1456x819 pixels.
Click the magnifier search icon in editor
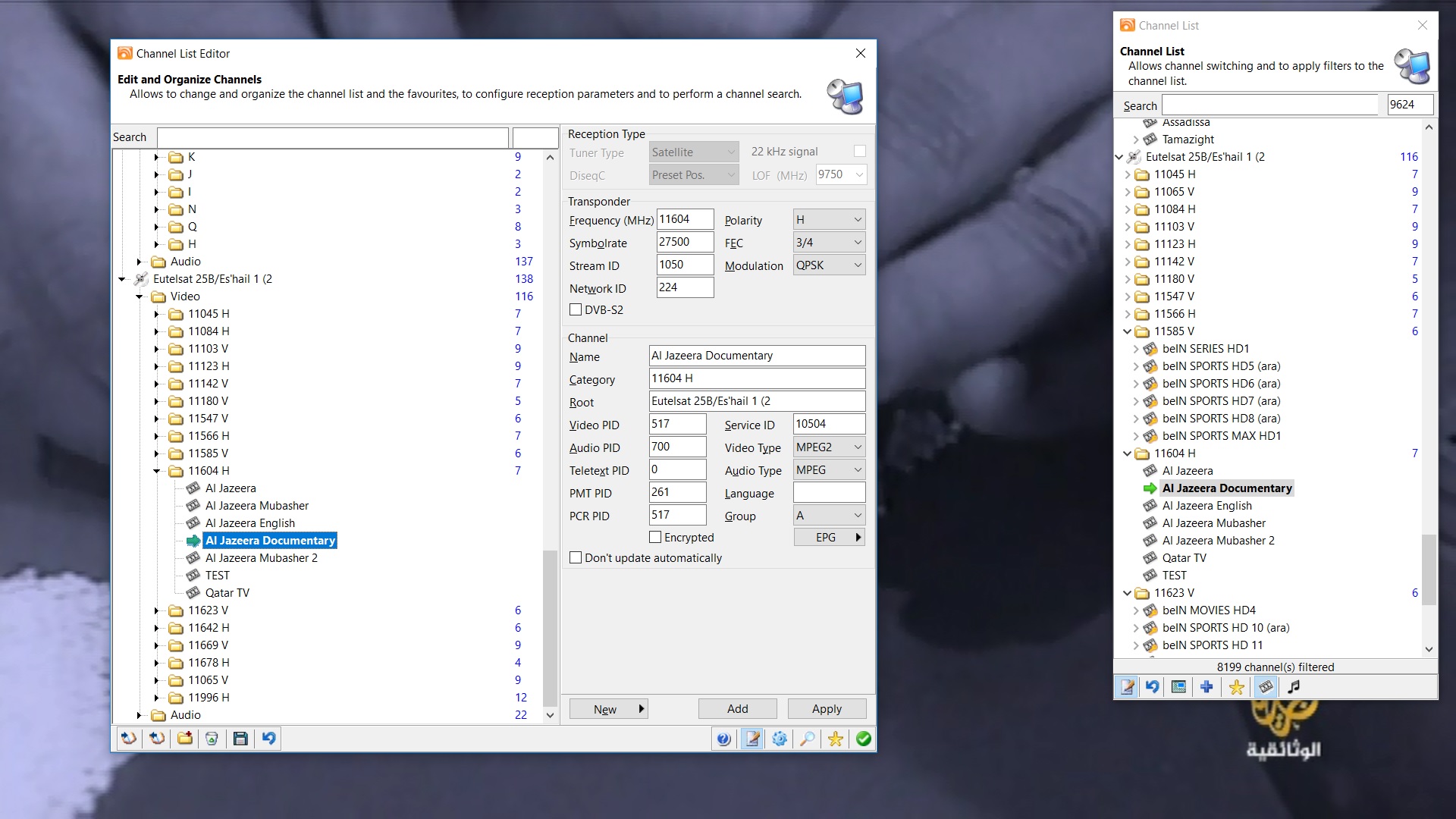pyautogui.click(x=808, y=739)
